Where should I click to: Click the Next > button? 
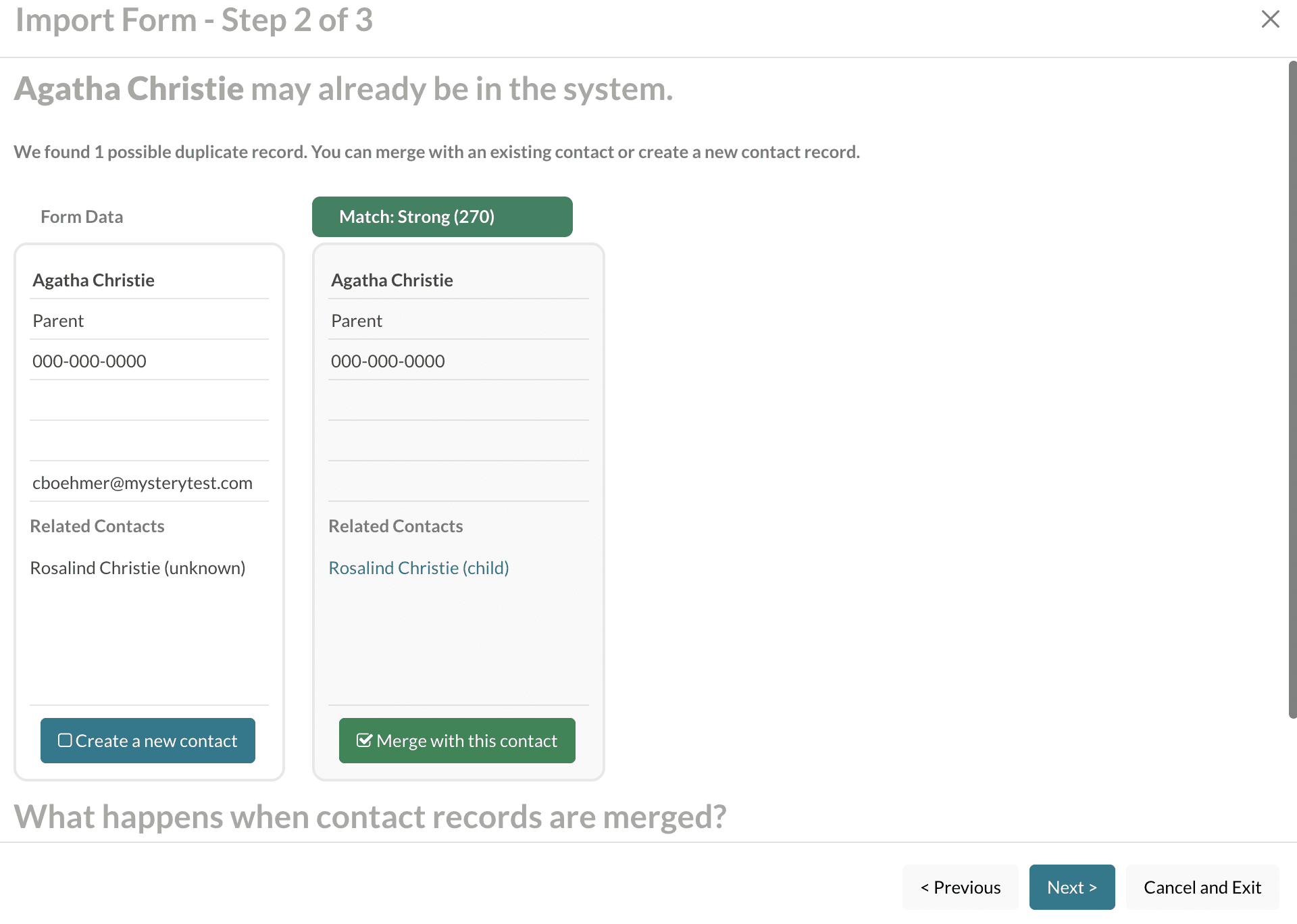pyautogui.click(x=1071, y=887)
